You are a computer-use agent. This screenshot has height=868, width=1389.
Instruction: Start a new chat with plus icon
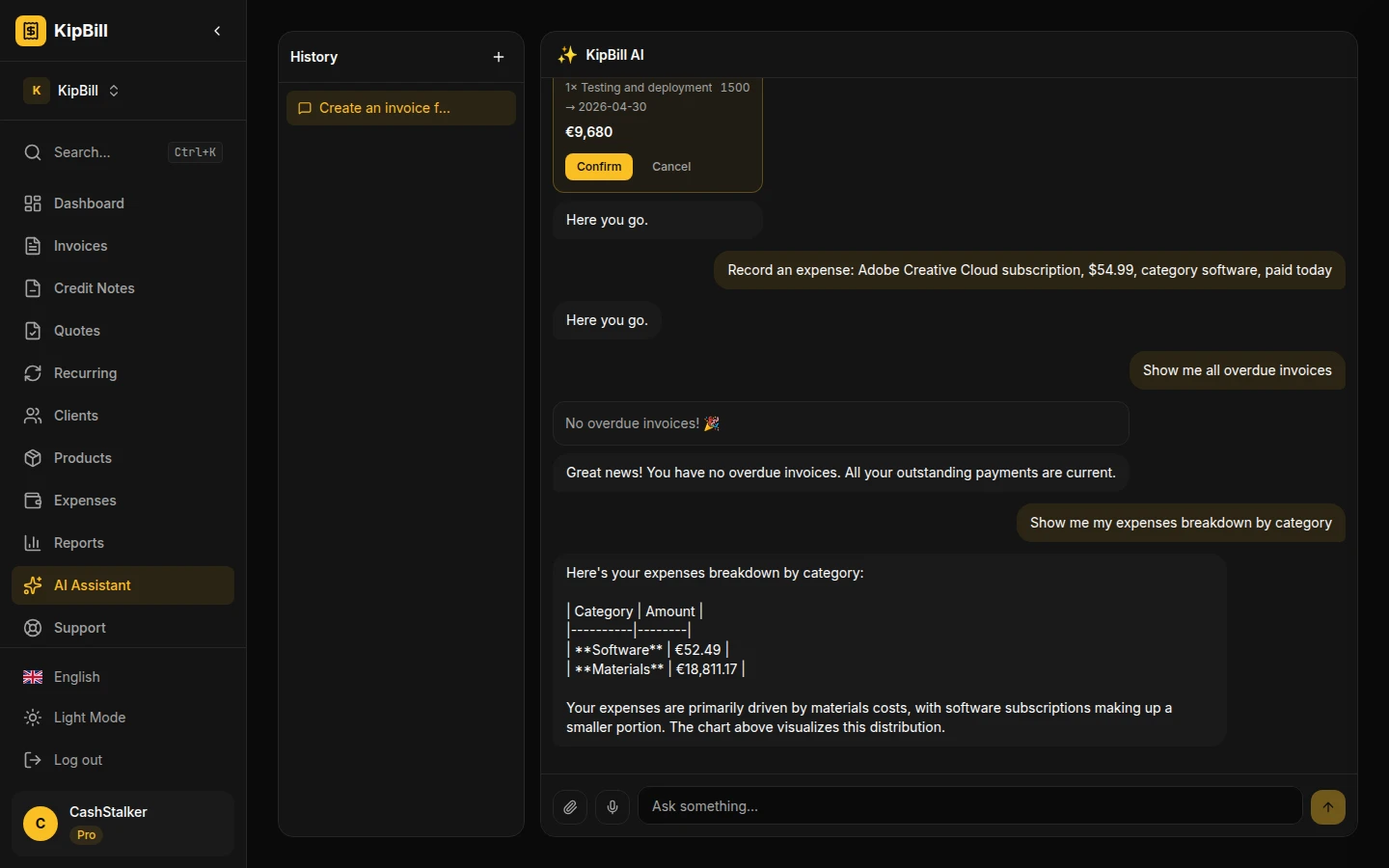click(499, 57)
